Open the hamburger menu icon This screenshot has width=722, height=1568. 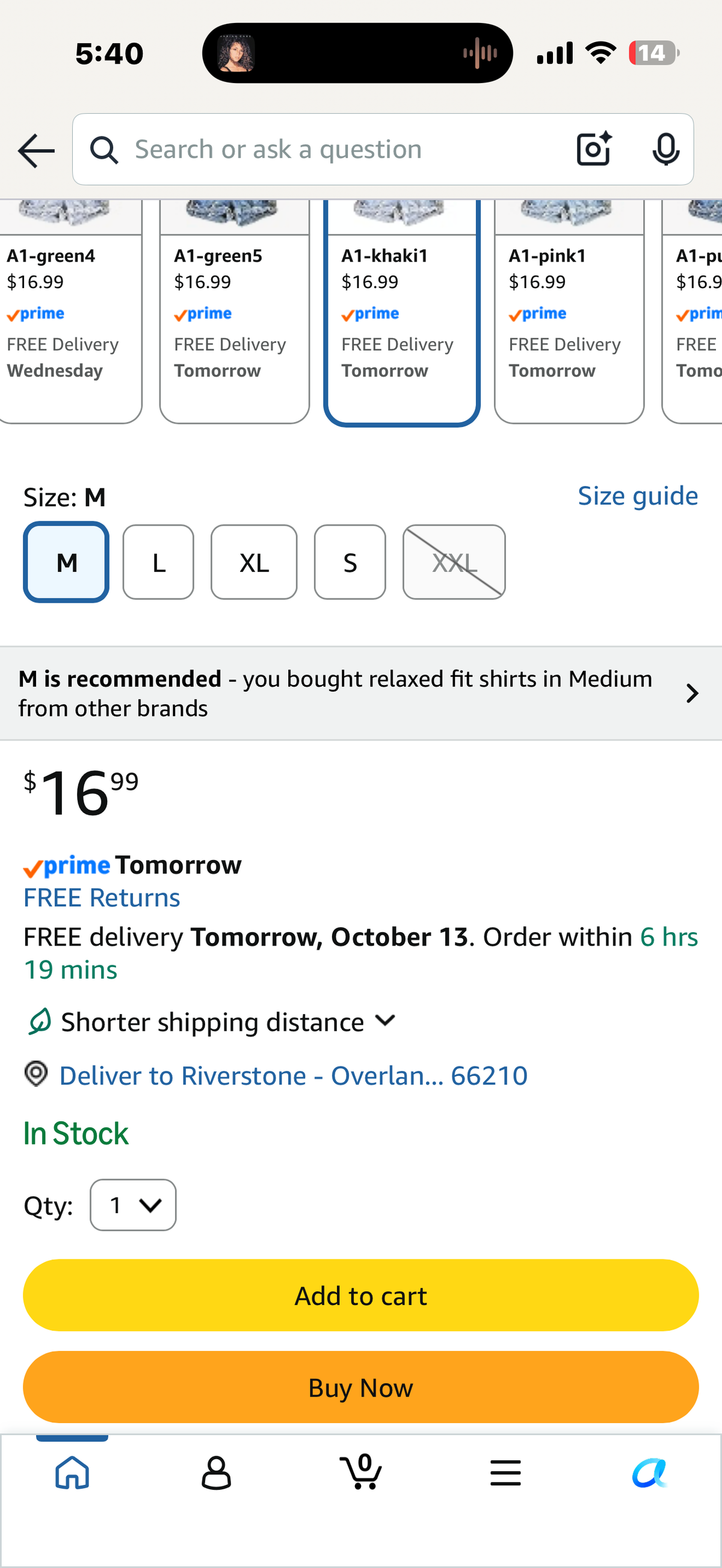pos(505,1472)
